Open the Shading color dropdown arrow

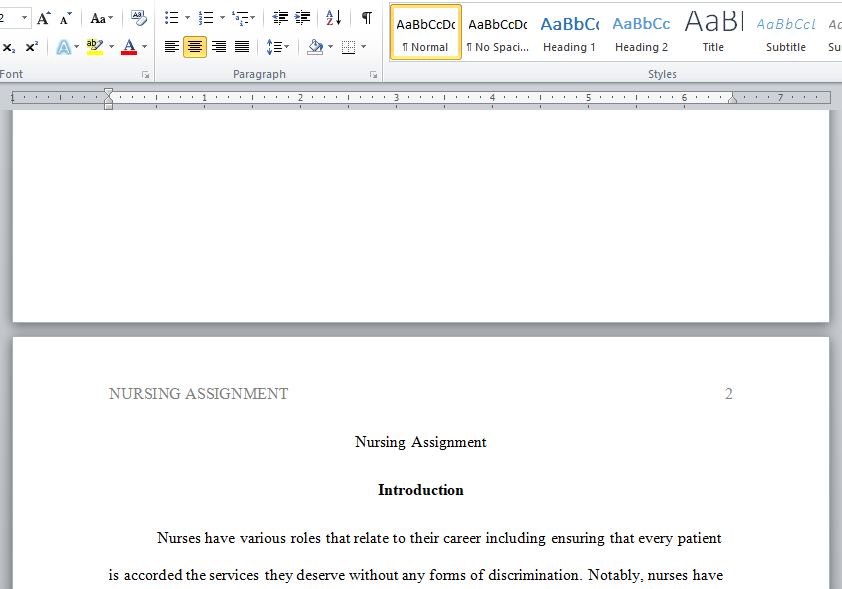point(330,47)
